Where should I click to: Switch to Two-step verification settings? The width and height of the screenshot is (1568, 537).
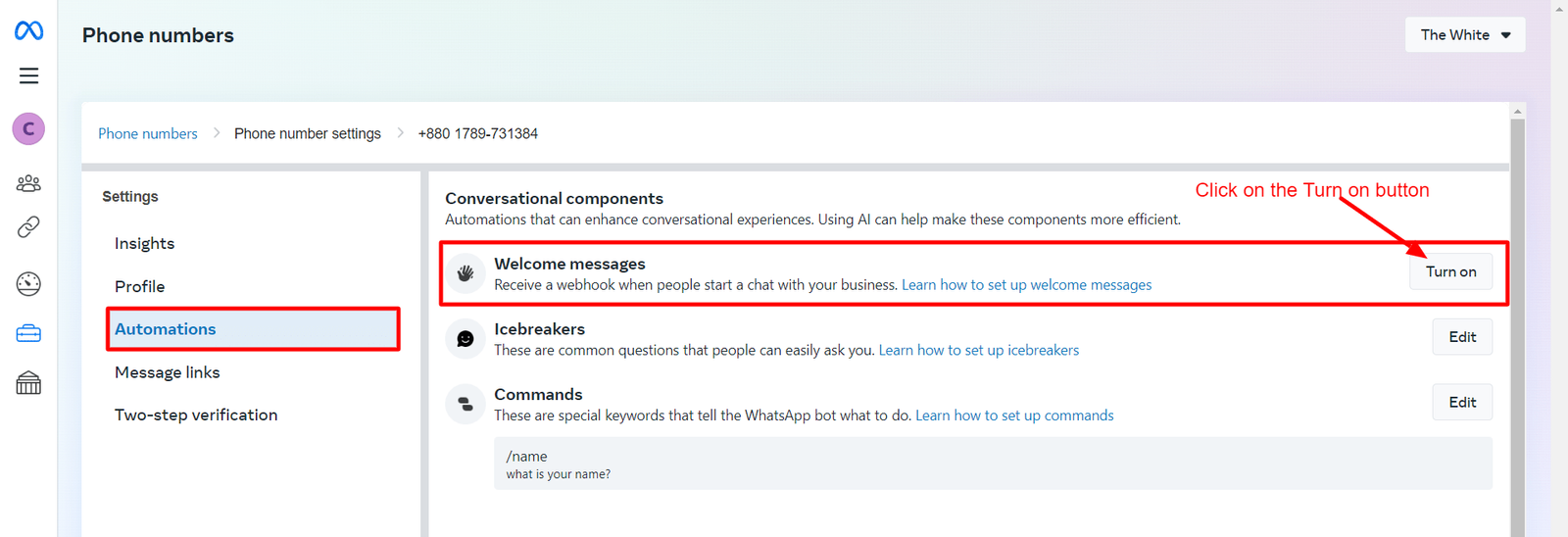coord(196,415)
